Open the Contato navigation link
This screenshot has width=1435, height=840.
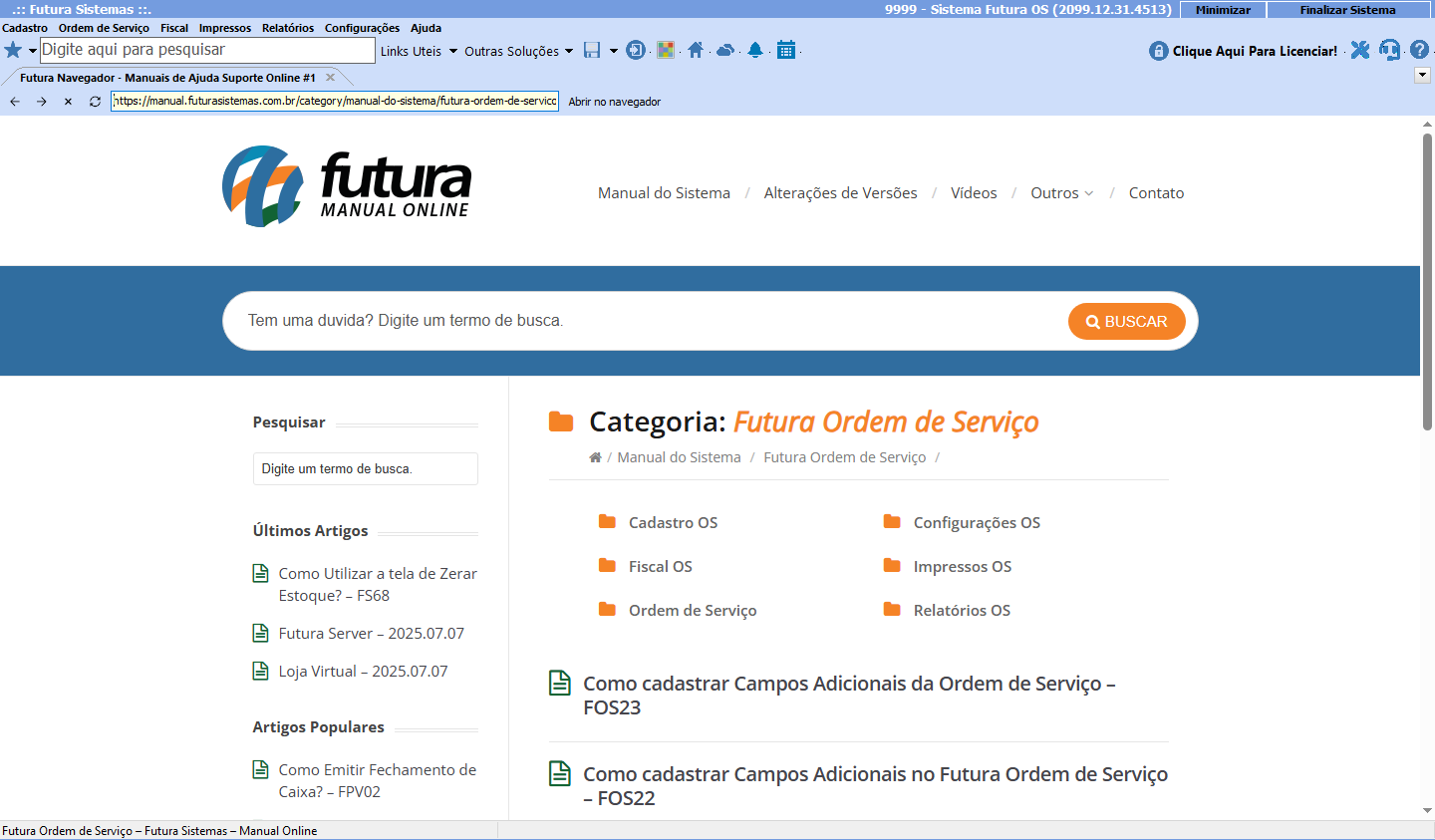click(1156, 193)
